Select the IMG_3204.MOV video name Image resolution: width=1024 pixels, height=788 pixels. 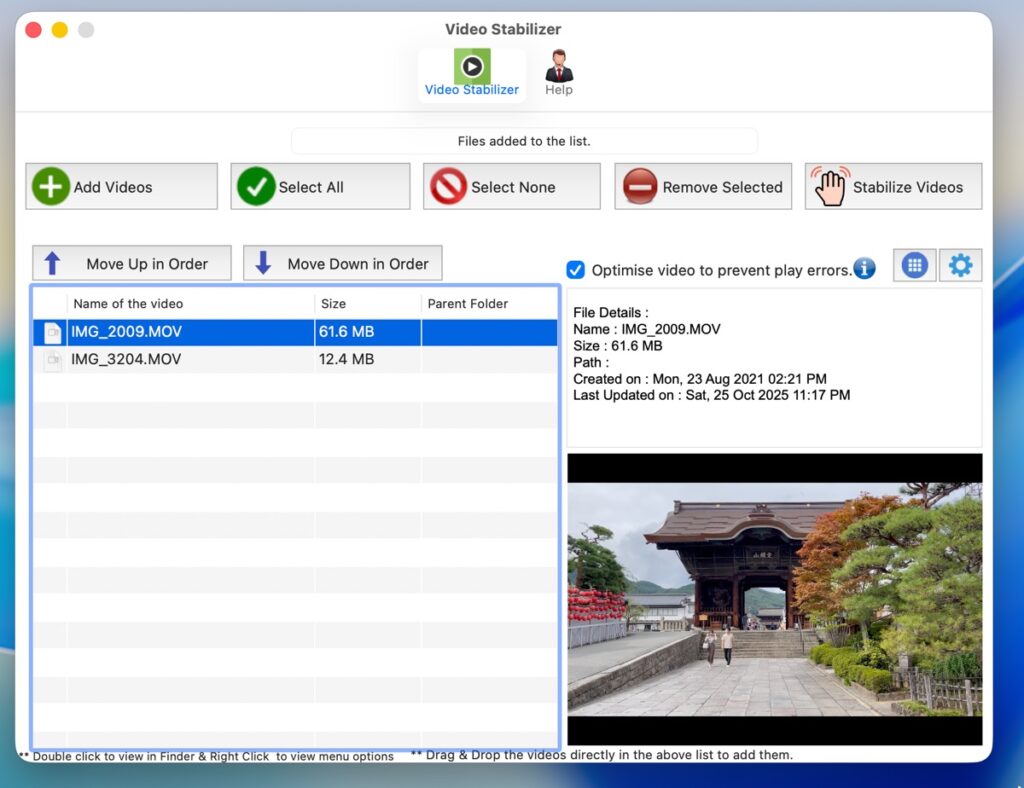(x=127, y=360)
